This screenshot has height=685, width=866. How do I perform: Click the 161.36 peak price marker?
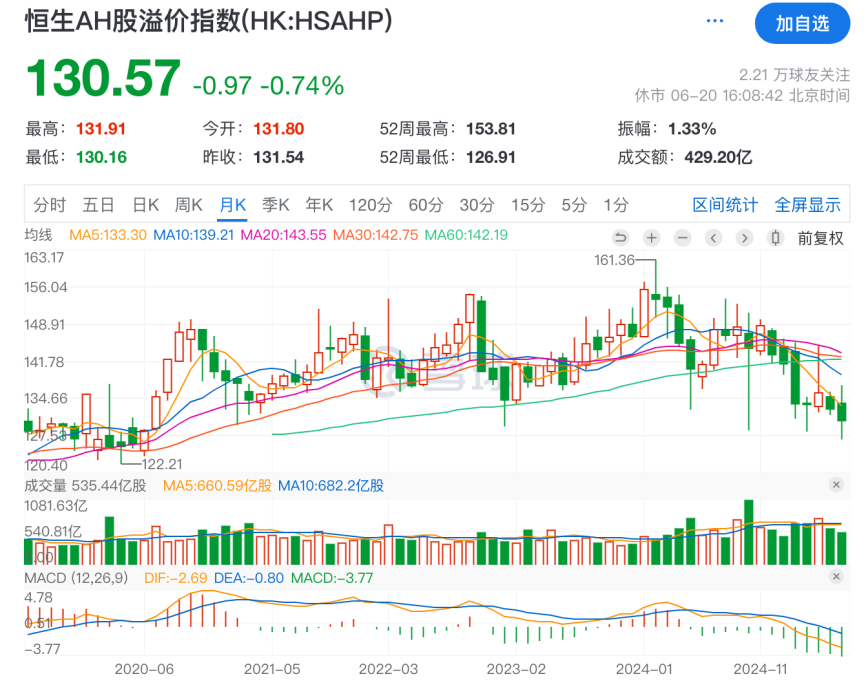pyautogui.click(x=614, y=260)
